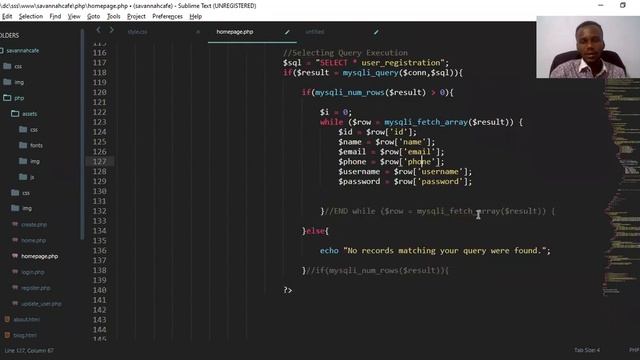This screenshot has width=640, height=360.
Task: Switch to the first tab left of homepage.php
Action: coord(138,32)
